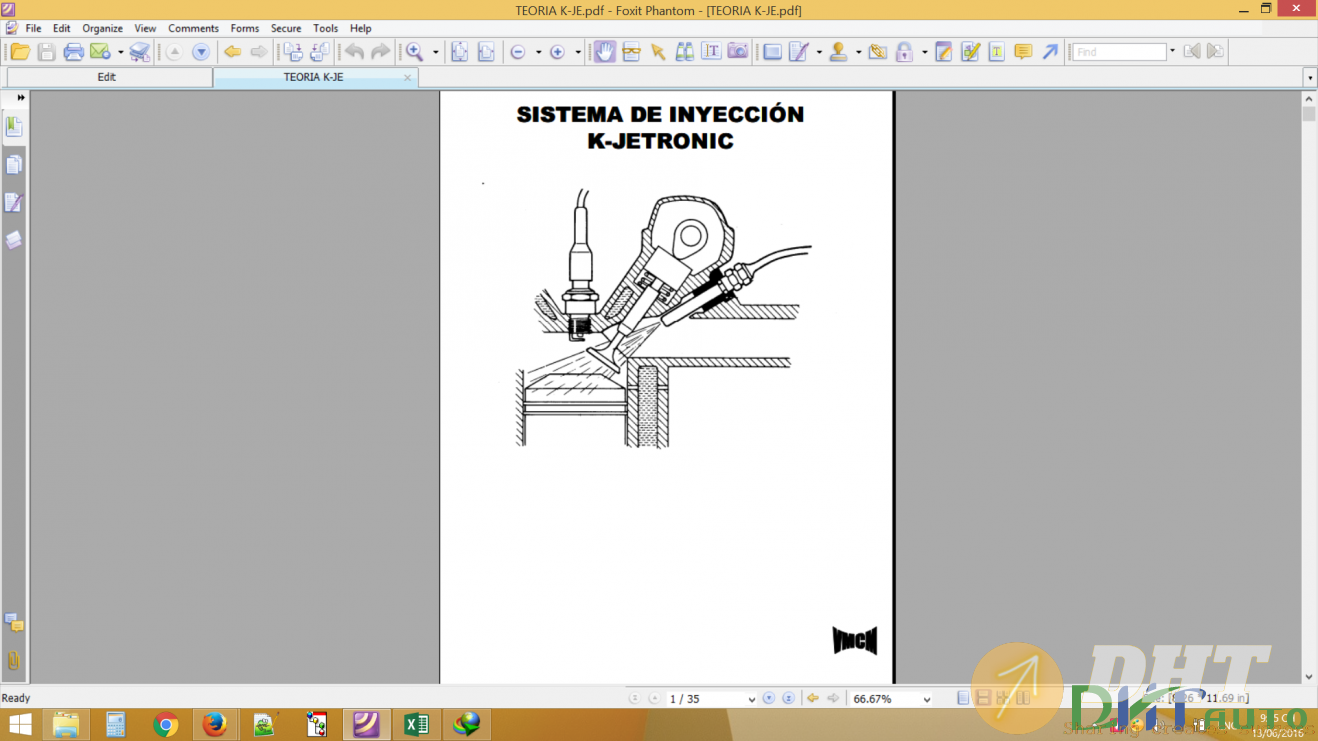
Task: Select the Select Text tool
Action: (x=711, y=52)
